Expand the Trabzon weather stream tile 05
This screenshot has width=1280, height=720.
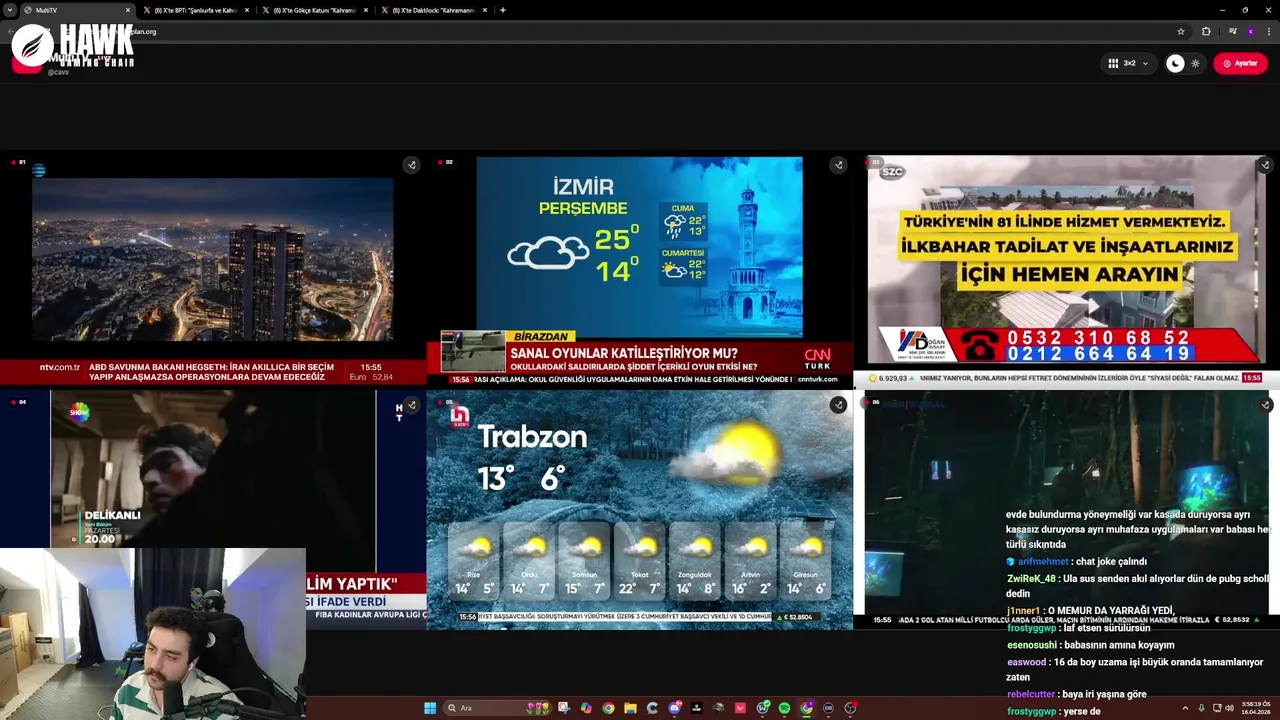point(838,405)
